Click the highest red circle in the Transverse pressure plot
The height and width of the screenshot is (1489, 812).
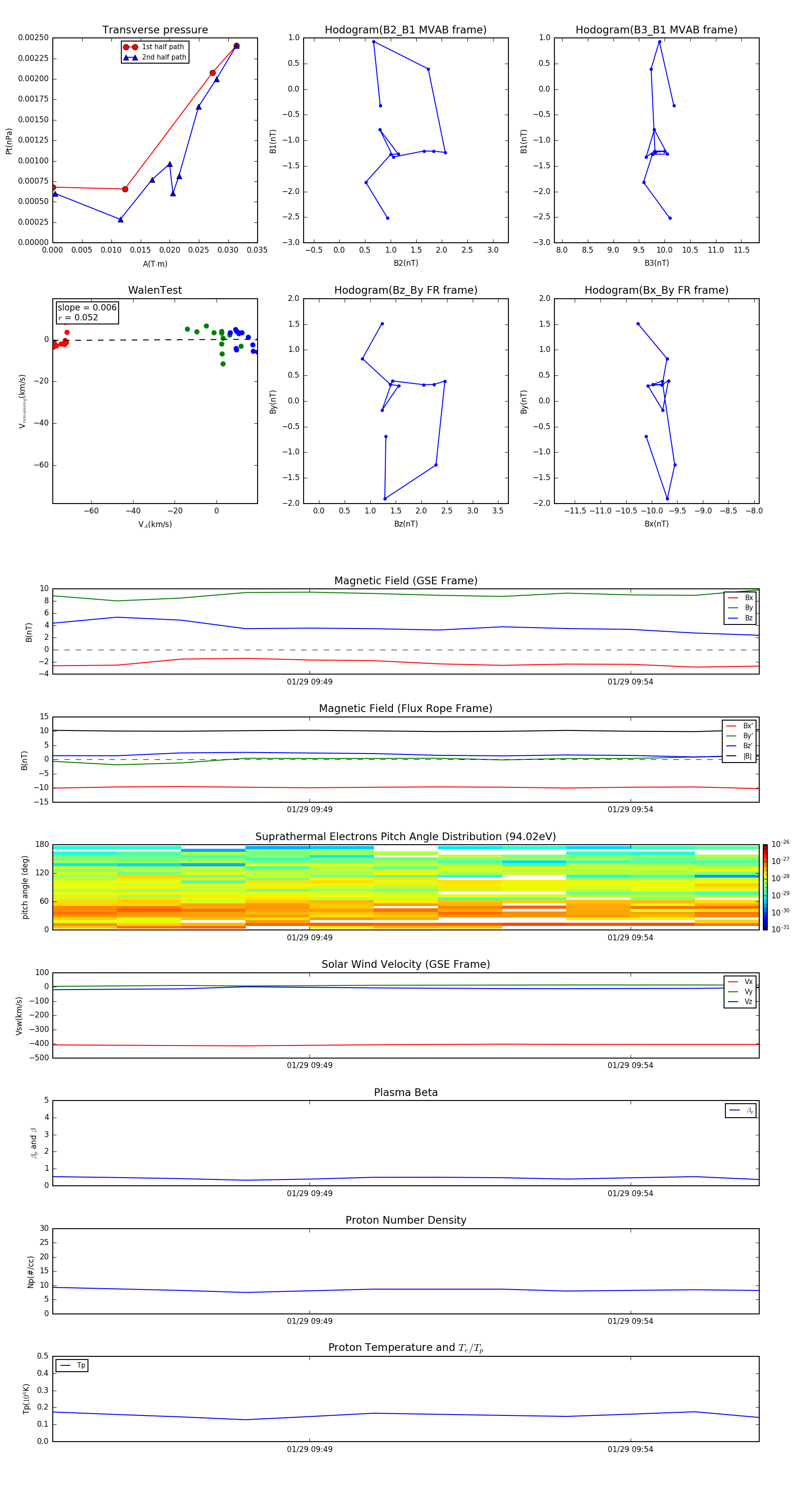(x=236, y=46)
